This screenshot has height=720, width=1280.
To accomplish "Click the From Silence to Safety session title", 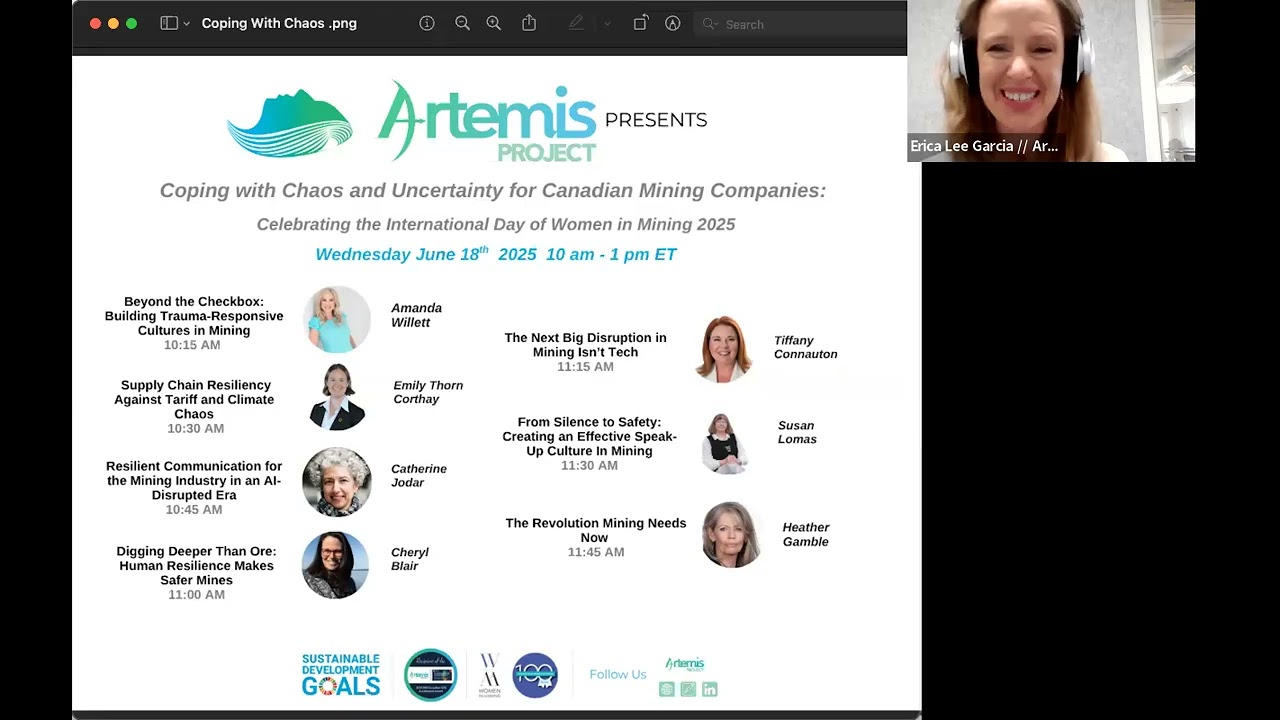I will (589, 436).
